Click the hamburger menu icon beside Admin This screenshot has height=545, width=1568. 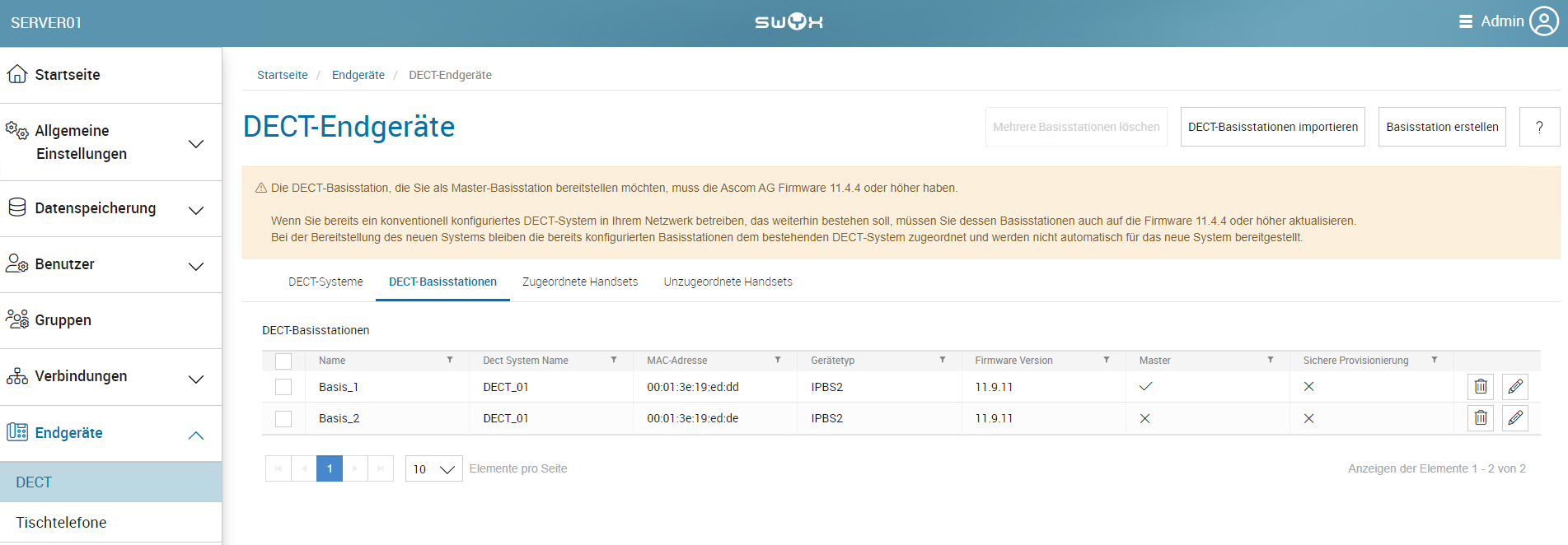click(x=1465, y=22)
